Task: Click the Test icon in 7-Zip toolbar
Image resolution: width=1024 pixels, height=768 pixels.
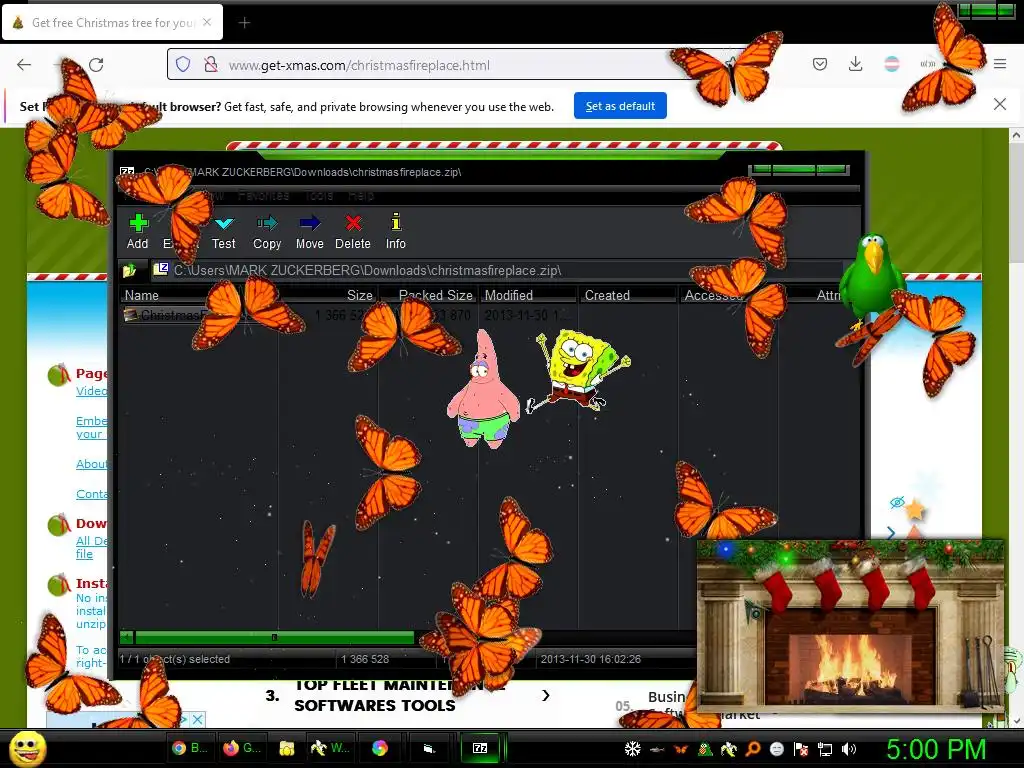Action: coord(223,223)
